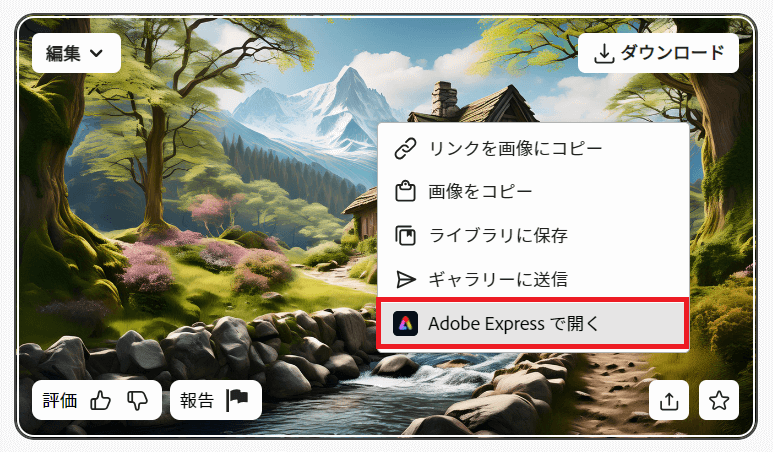Choose ライブラリに保存 from the menu

533,235
